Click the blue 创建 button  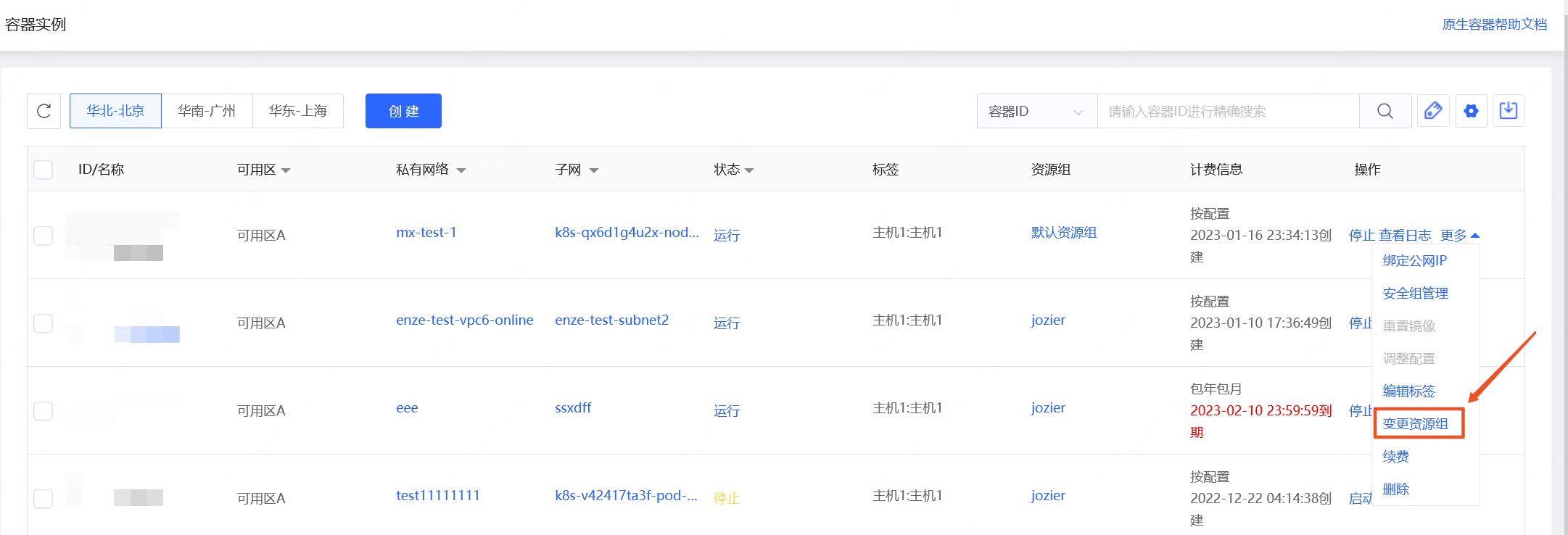point(403,111)
